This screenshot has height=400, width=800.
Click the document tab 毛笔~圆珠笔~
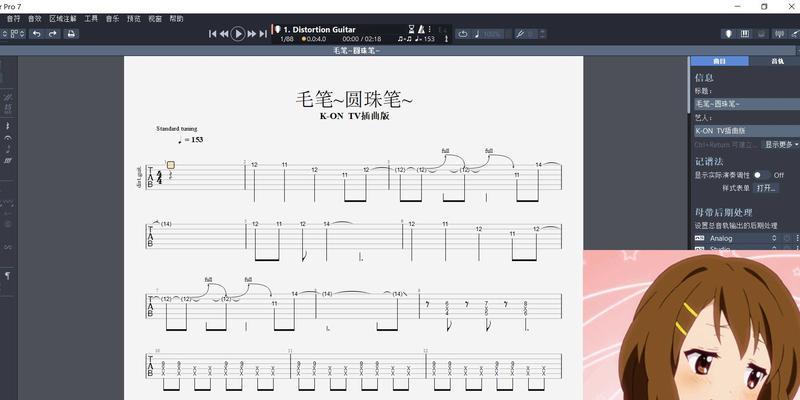[x=357, y=51]
